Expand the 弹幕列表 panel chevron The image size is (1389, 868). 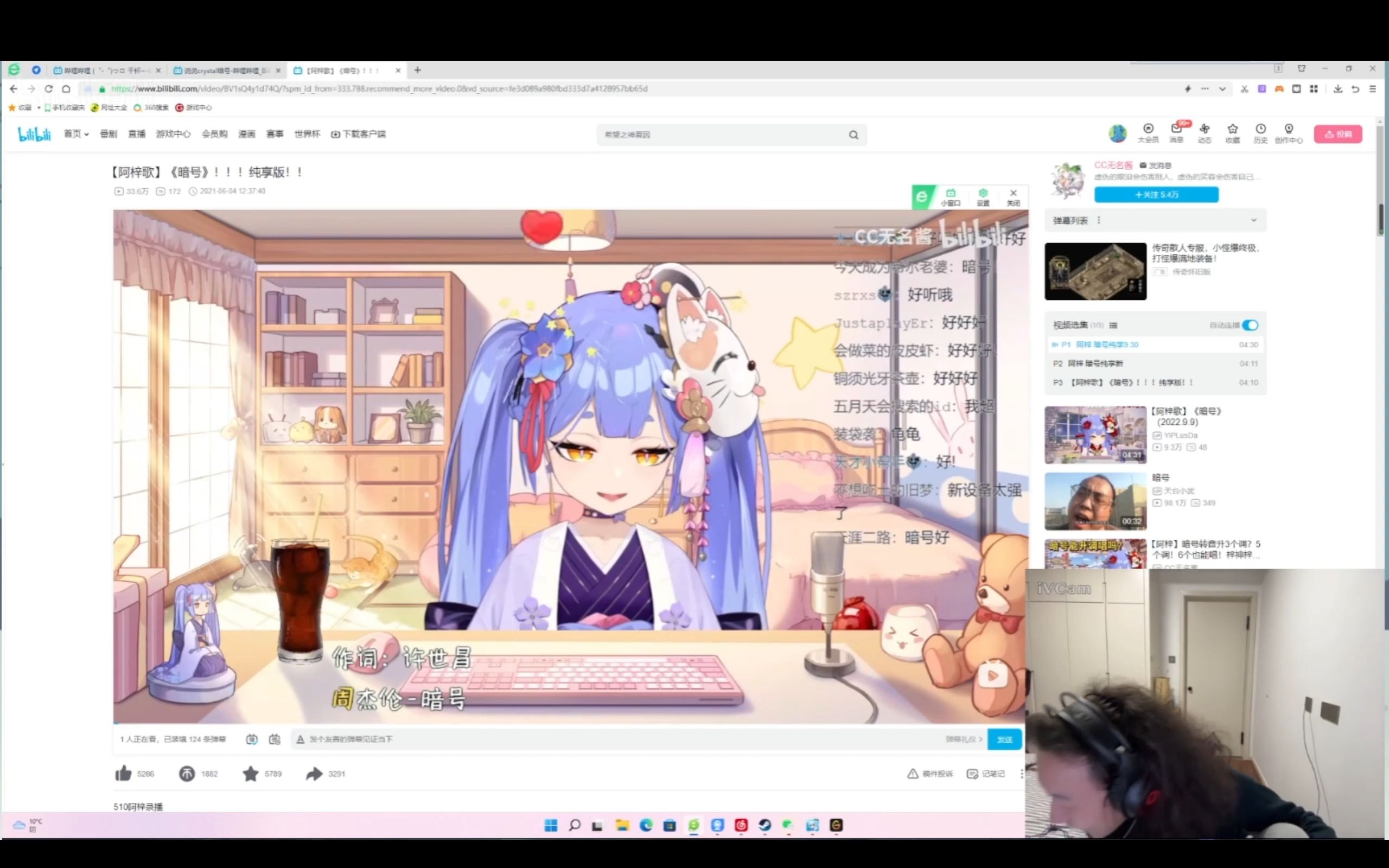click(1253, 220)
